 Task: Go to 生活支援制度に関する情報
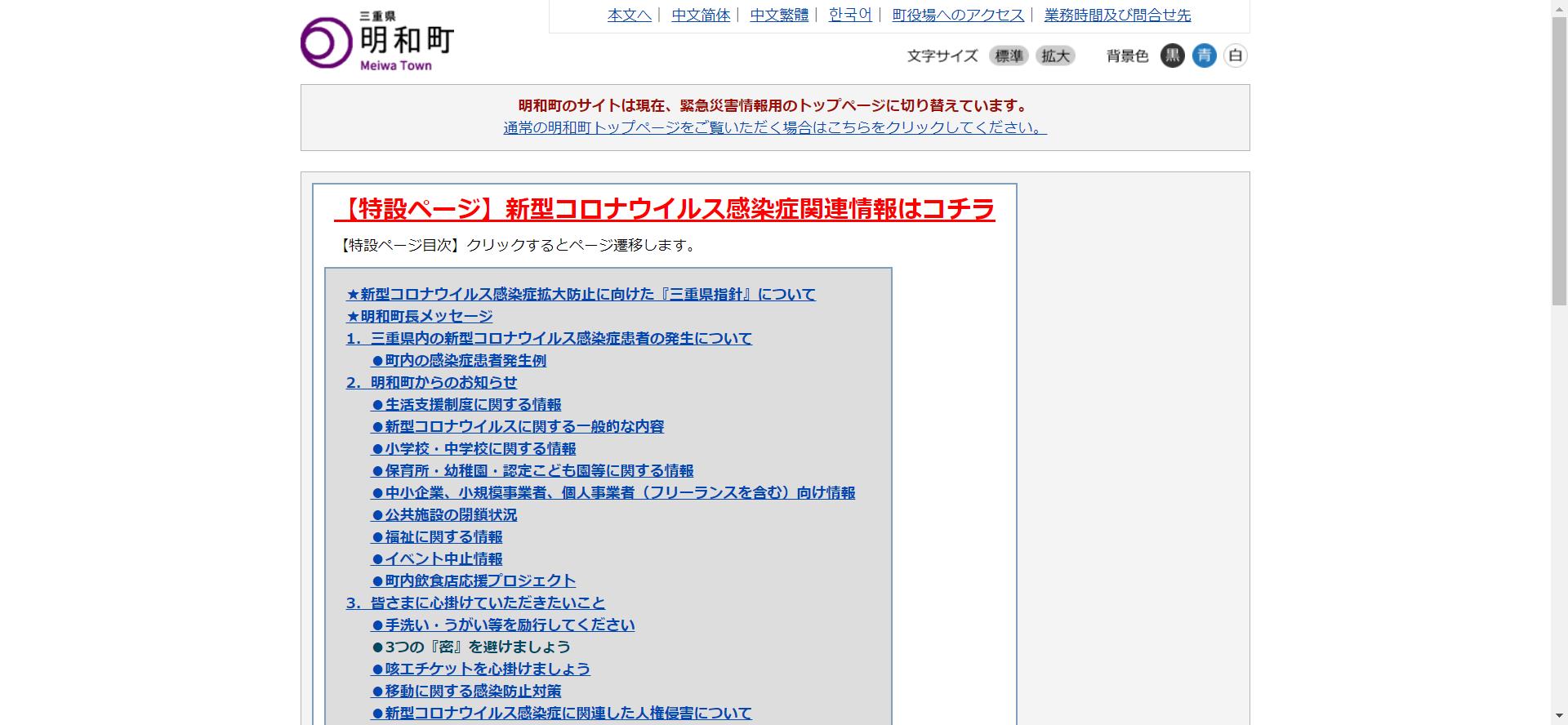[x=466, y=404]
